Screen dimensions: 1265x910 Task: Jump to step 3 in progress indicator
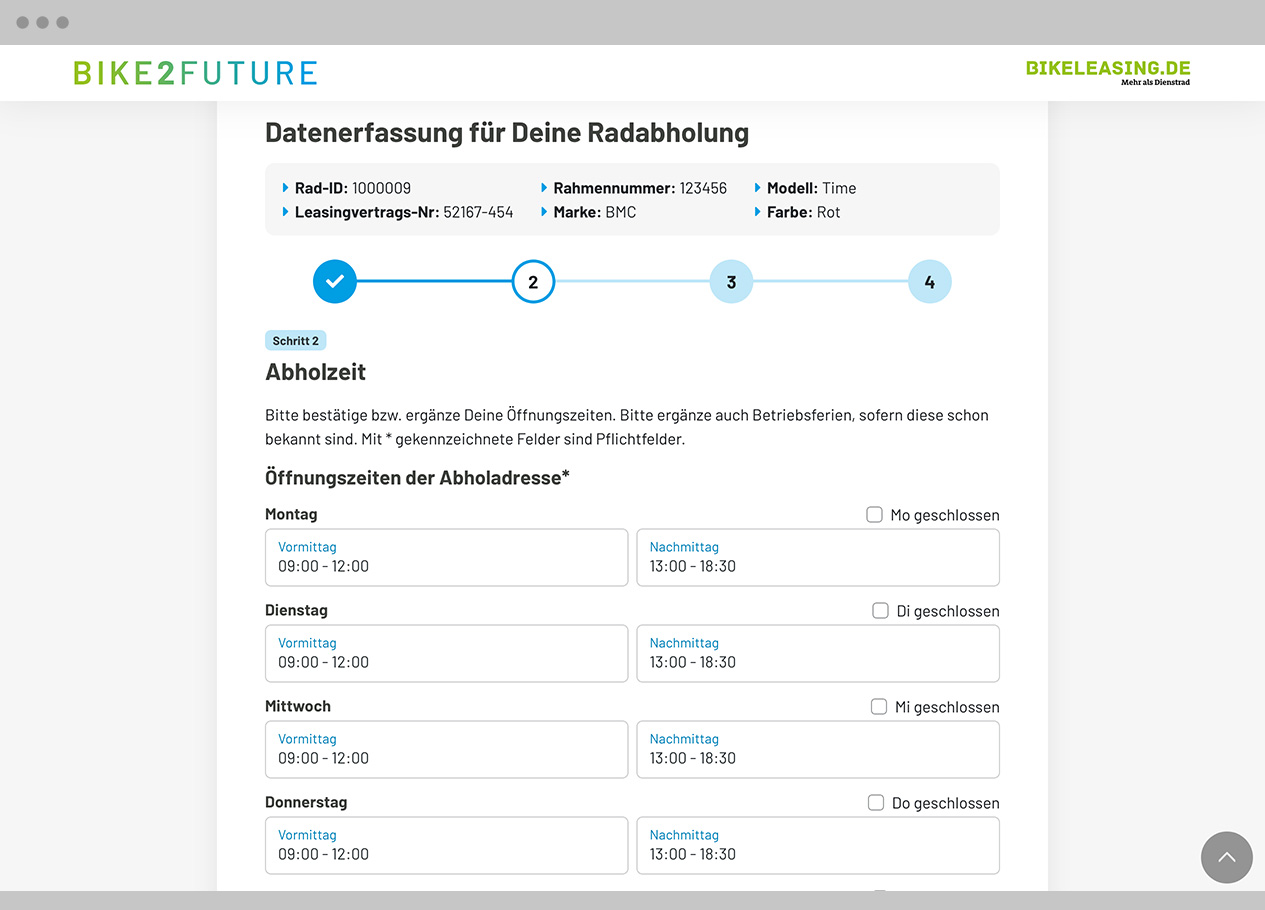pos(731,282)
